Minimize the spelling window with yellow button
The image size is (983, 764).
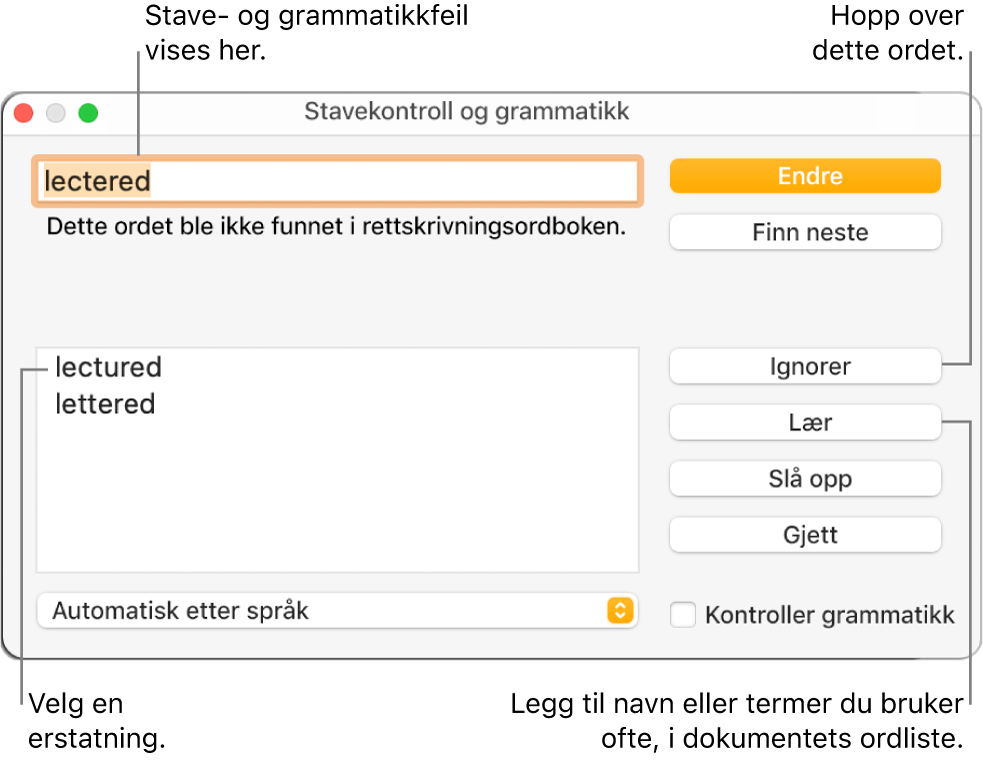click(x=56, y=113)
